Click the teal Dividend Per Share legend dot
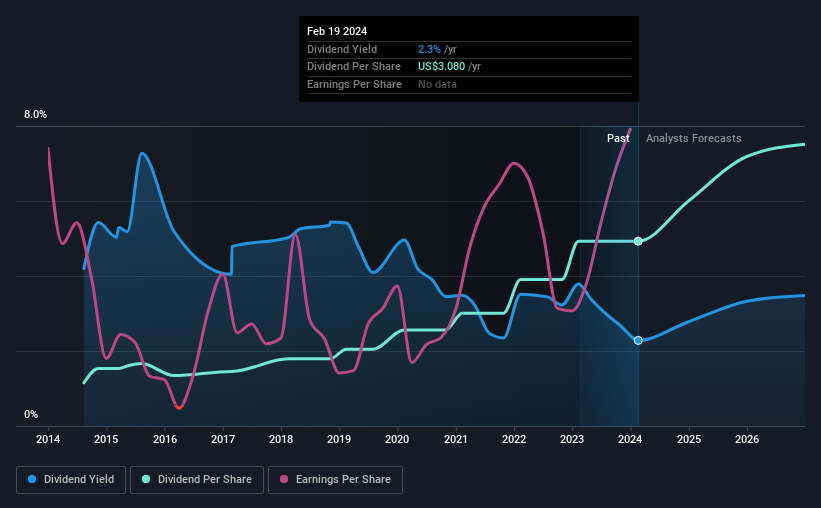The width and height of the screenshot is (821, 508). [x=146, y=479]
